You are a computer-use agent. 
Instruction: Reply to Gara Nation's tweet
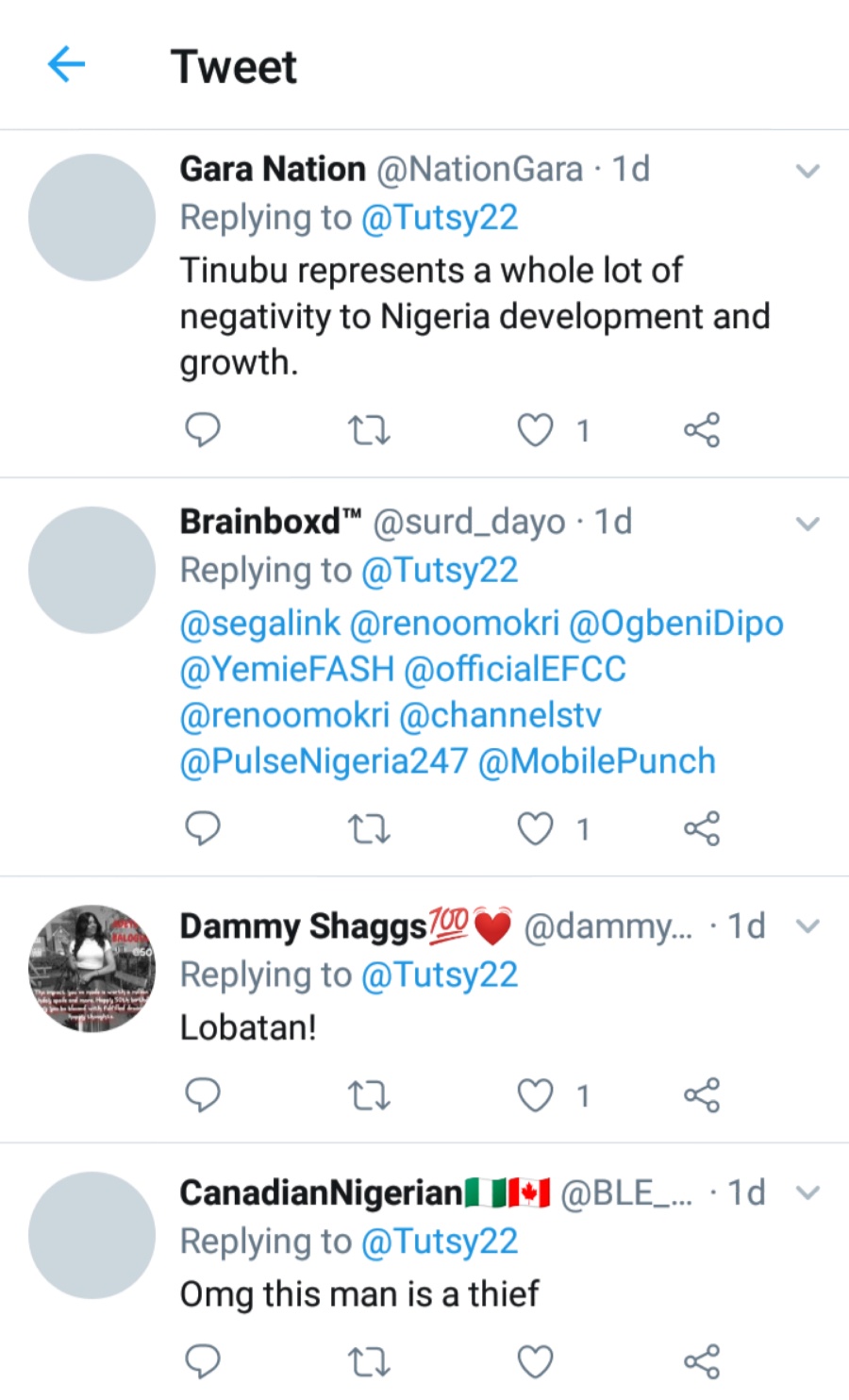pos(202,430)
